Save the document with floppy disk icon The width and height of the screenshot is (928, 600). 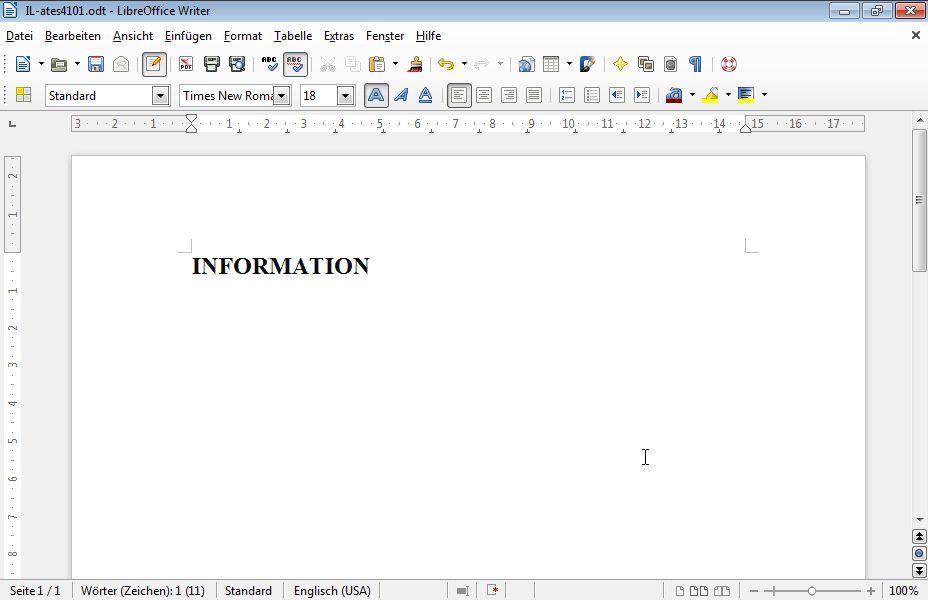(x=96, y=64)
